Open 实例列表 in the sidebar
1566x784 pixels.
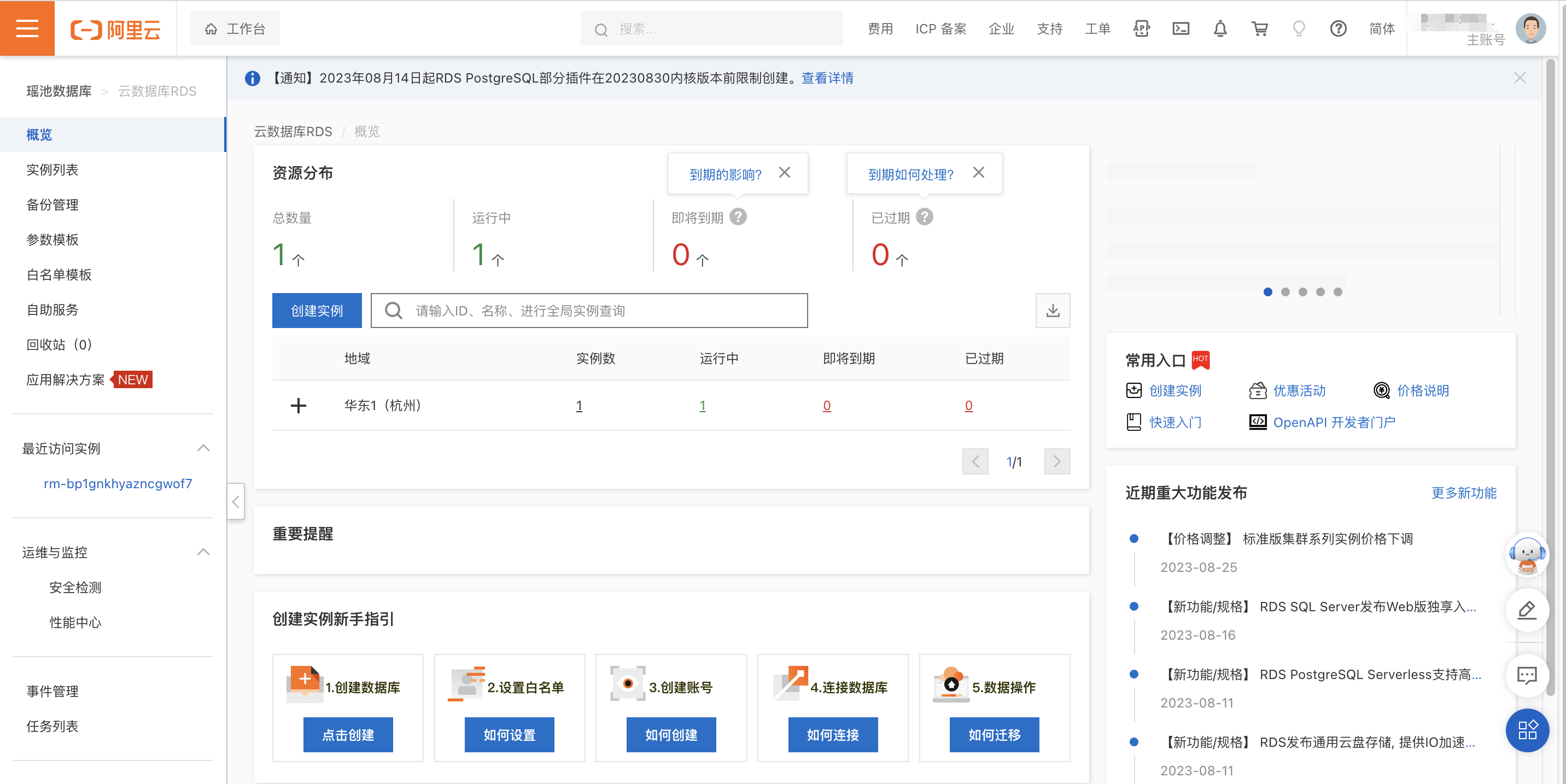coord(52,169)
